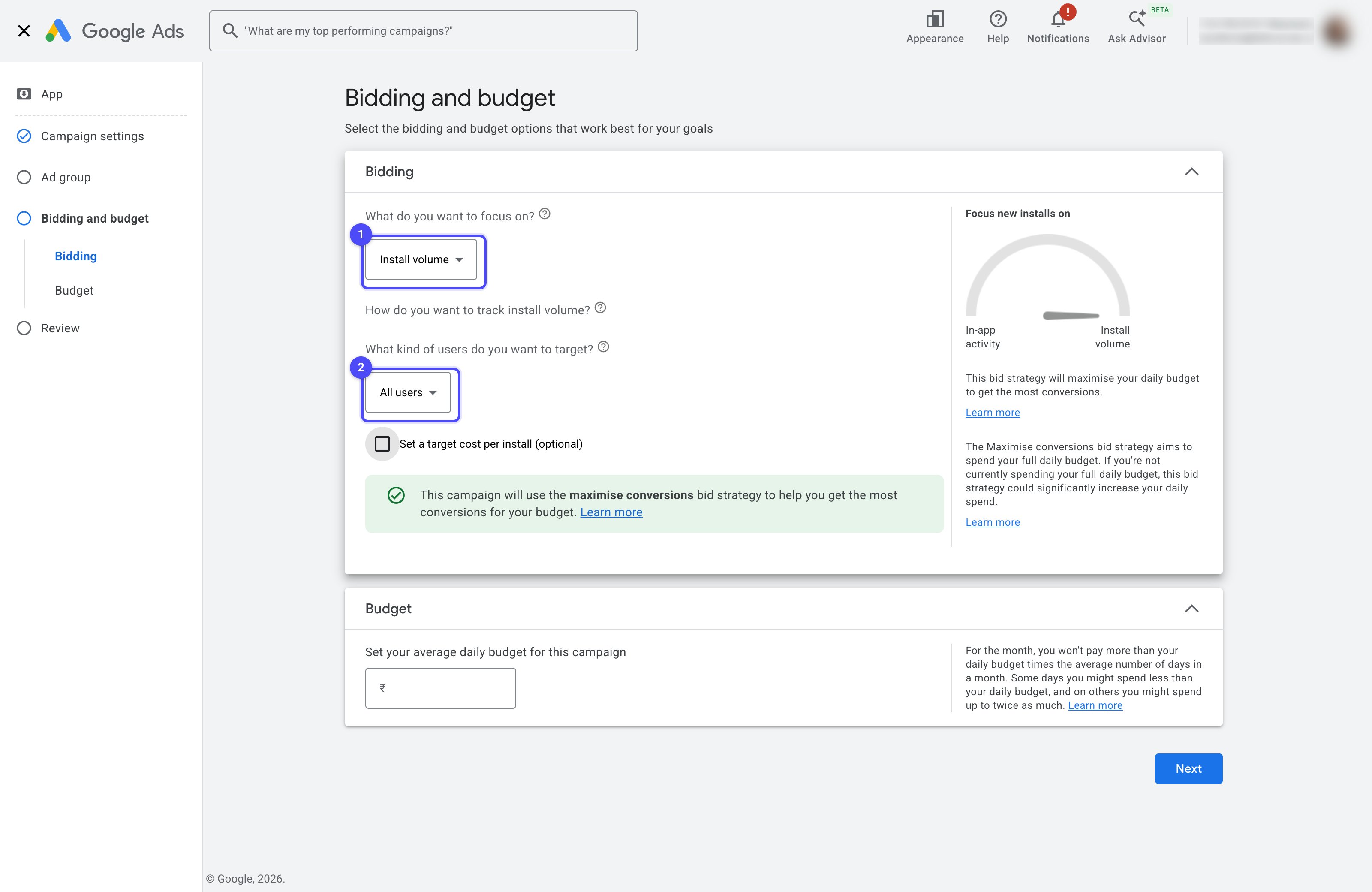
Task: Click the App download icon in sidebar
Action: click(x=24, y=94)
